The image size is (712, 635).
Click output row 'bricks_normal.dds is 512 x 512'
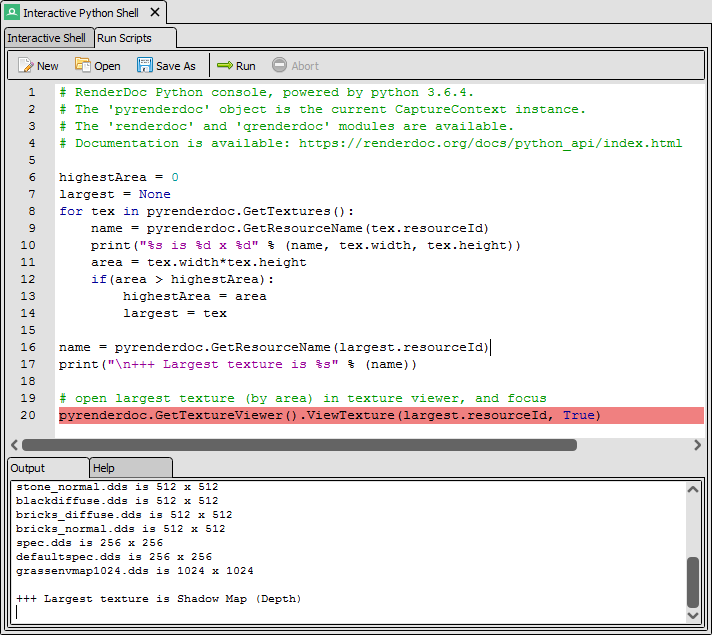click(x=120, y=529)
